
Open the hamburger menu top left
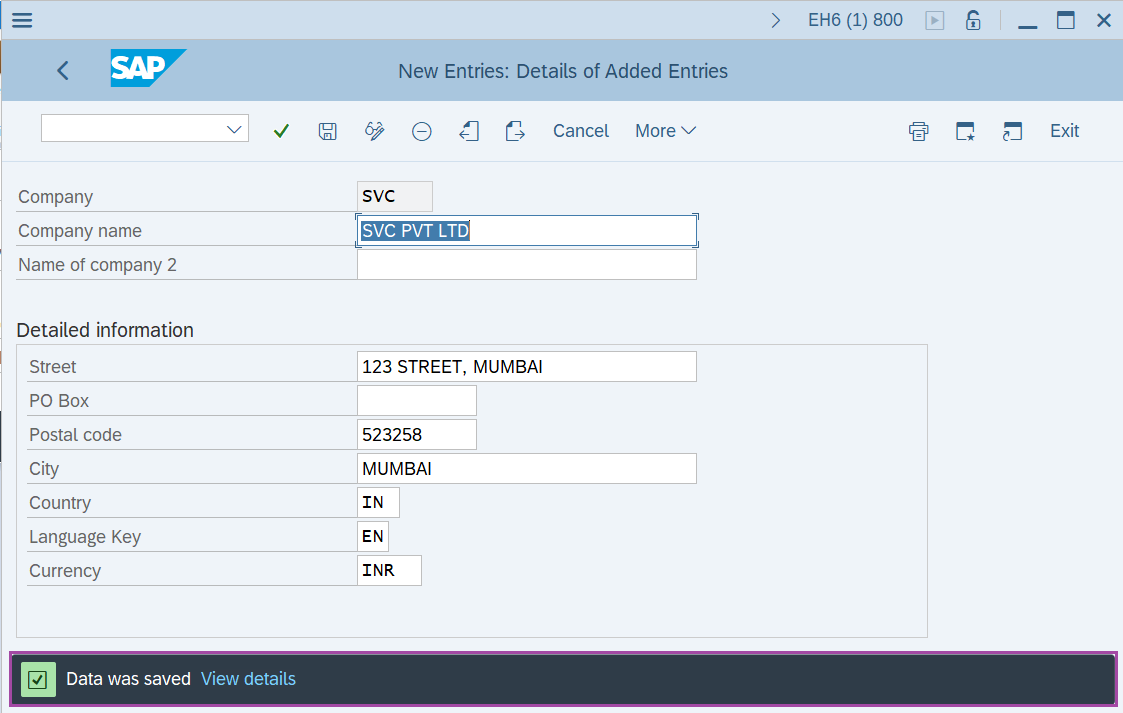tap(21, 19)
